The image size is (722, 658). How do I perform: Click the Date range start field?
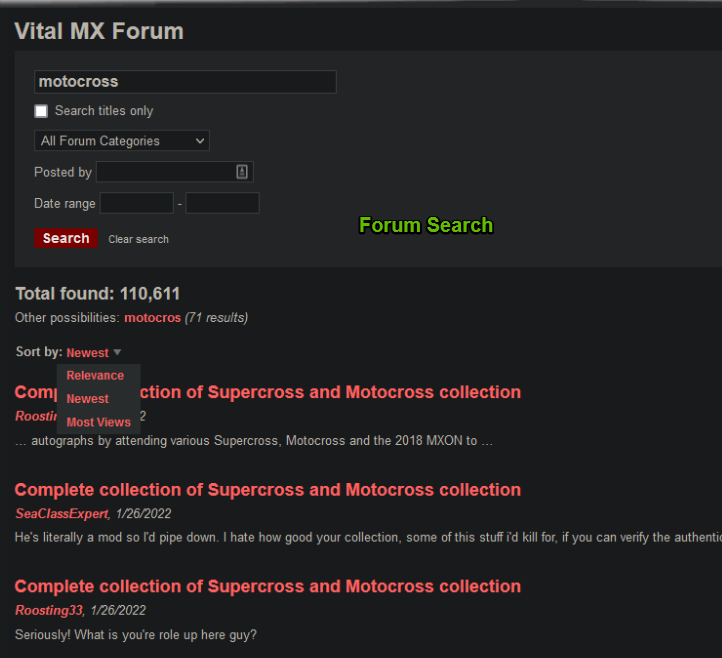[137, 203]
